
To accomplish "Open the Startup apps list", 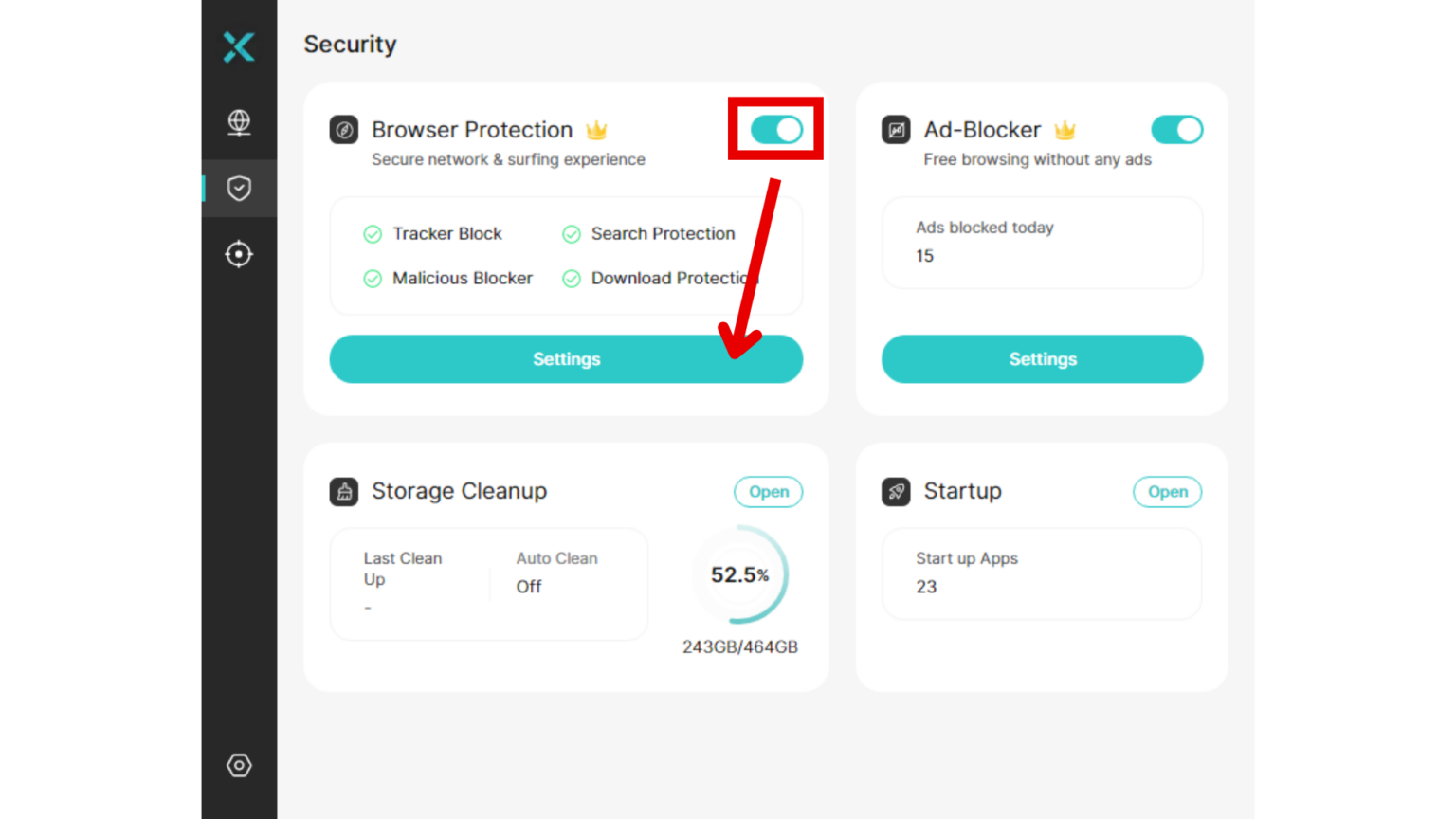I will click(x=1167, y=491).
